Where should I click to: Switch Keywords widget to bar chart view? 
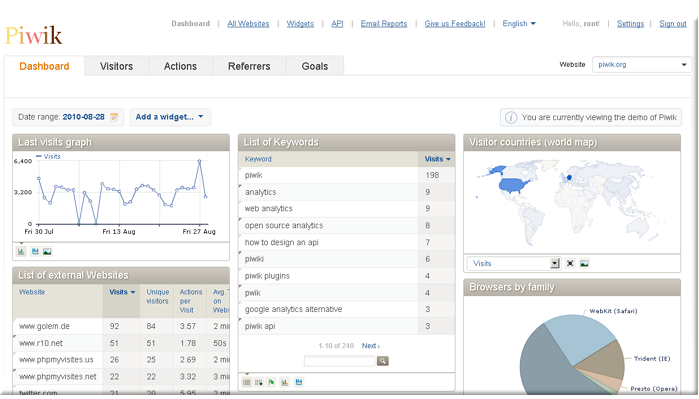pos(284,382)
